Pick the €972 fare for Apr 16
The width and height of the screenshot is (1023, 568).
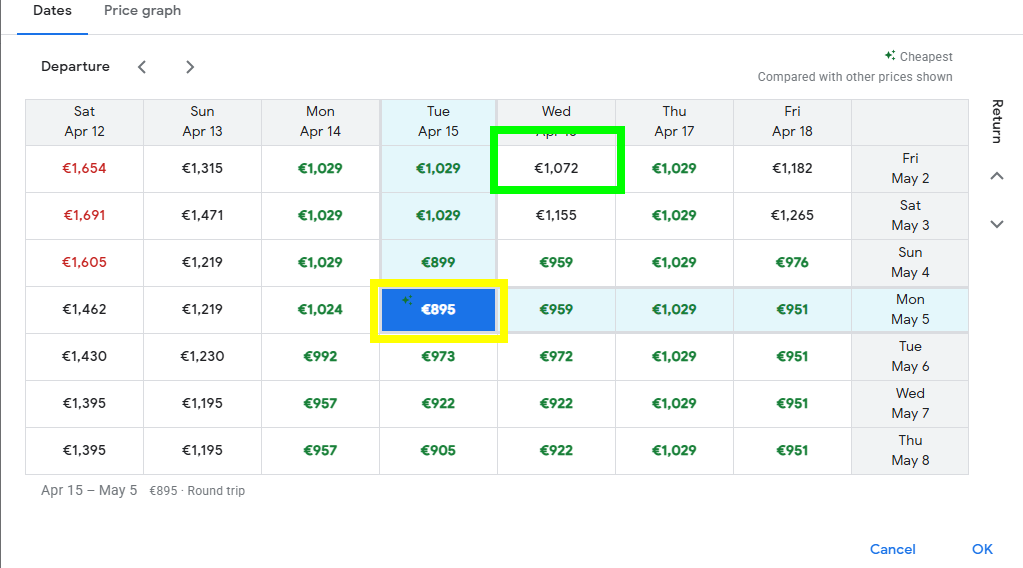pos(557,356)
